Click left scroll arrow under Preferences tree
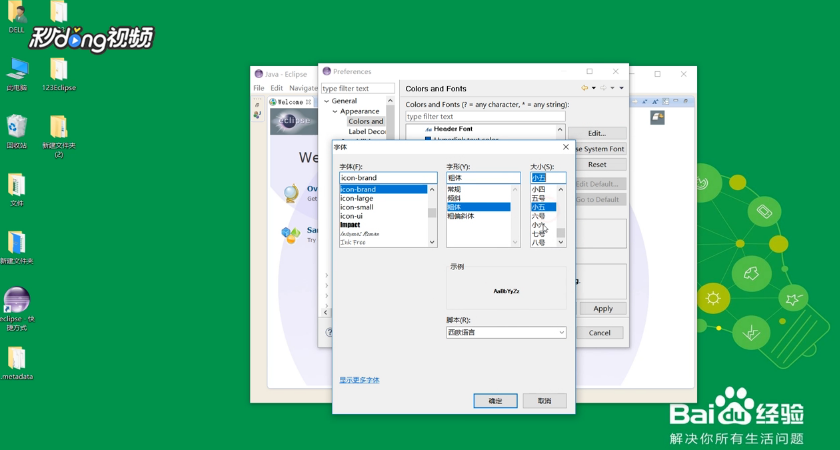 click(x=326, y=312)
